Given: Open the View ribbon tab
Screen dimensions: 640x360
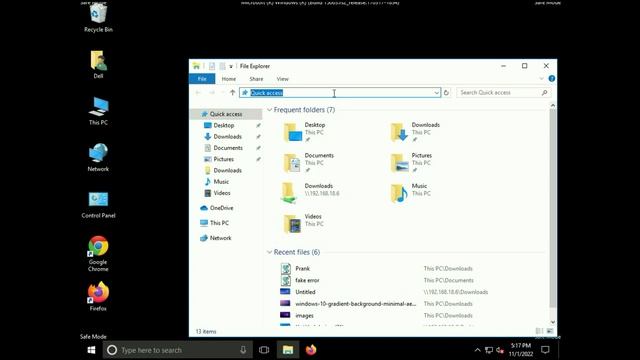Looking at the screenshot, I should pos(282,79).
